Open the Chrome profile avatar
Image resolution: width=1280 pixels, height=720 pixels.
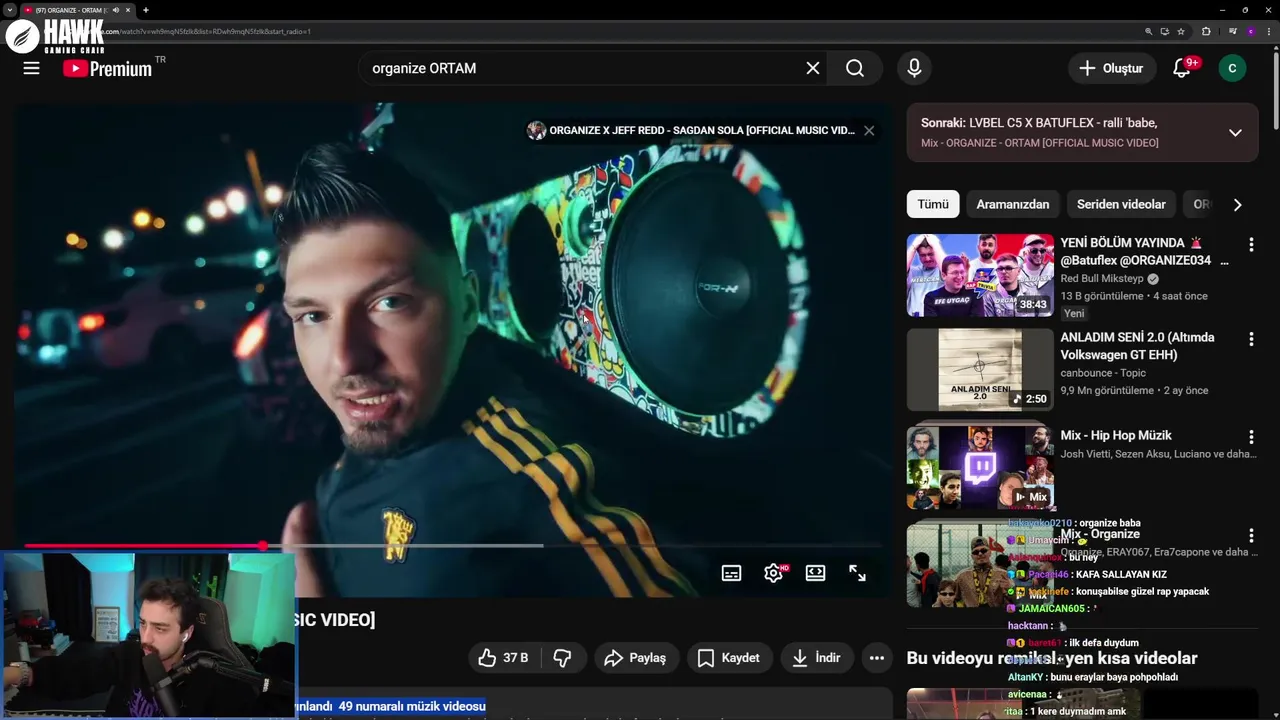pyautogui.click(x=1251, y=31)
